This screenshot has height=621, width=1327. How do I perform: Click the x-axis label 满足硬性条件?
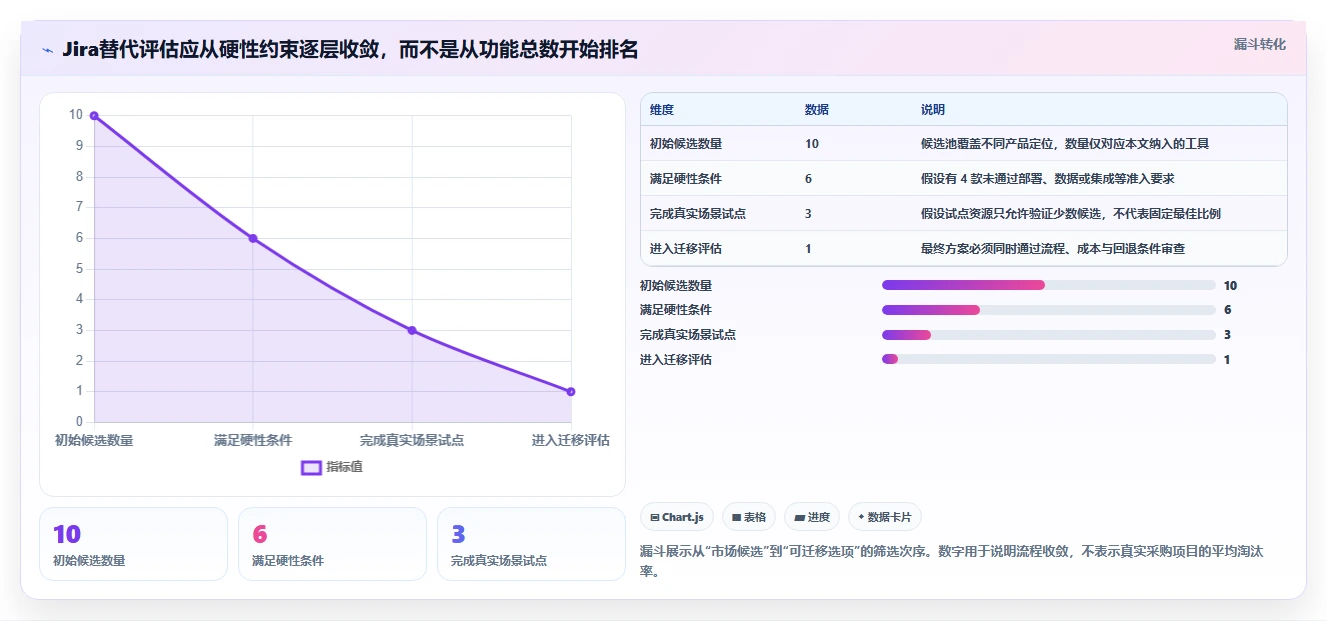click(x=253, y=440)
